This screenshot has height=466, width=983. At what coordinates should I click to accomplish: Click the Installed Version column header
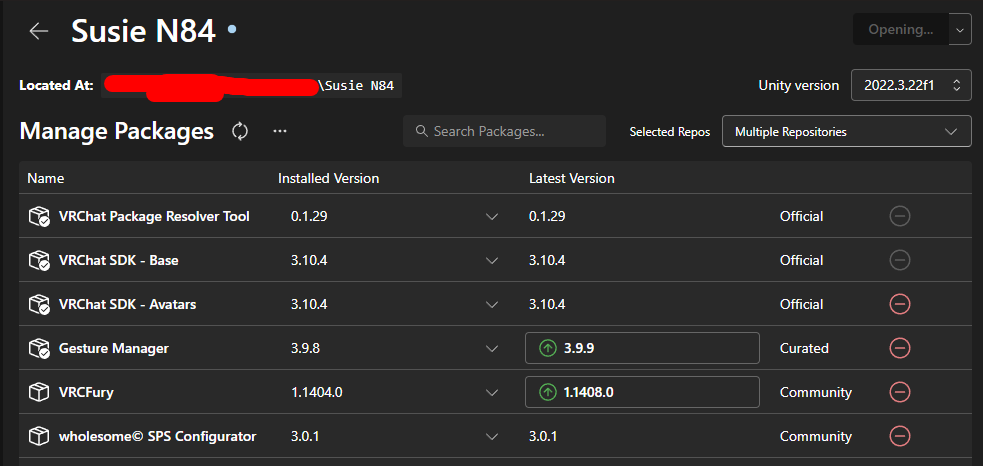[x=329, y=179]
